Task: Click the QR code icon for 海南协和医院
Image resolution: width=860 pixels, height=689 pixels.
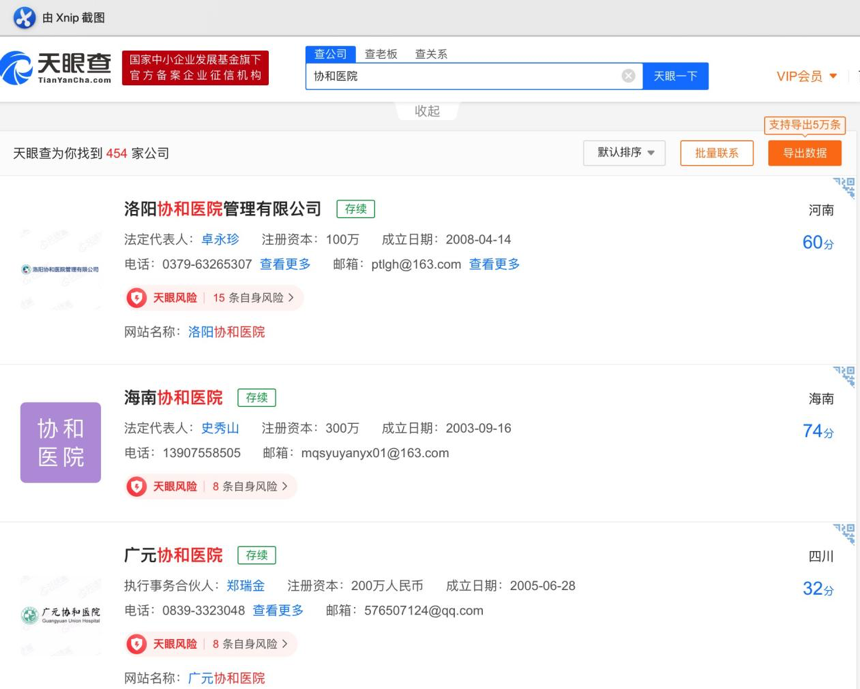Action: click(x=845, y=376)
